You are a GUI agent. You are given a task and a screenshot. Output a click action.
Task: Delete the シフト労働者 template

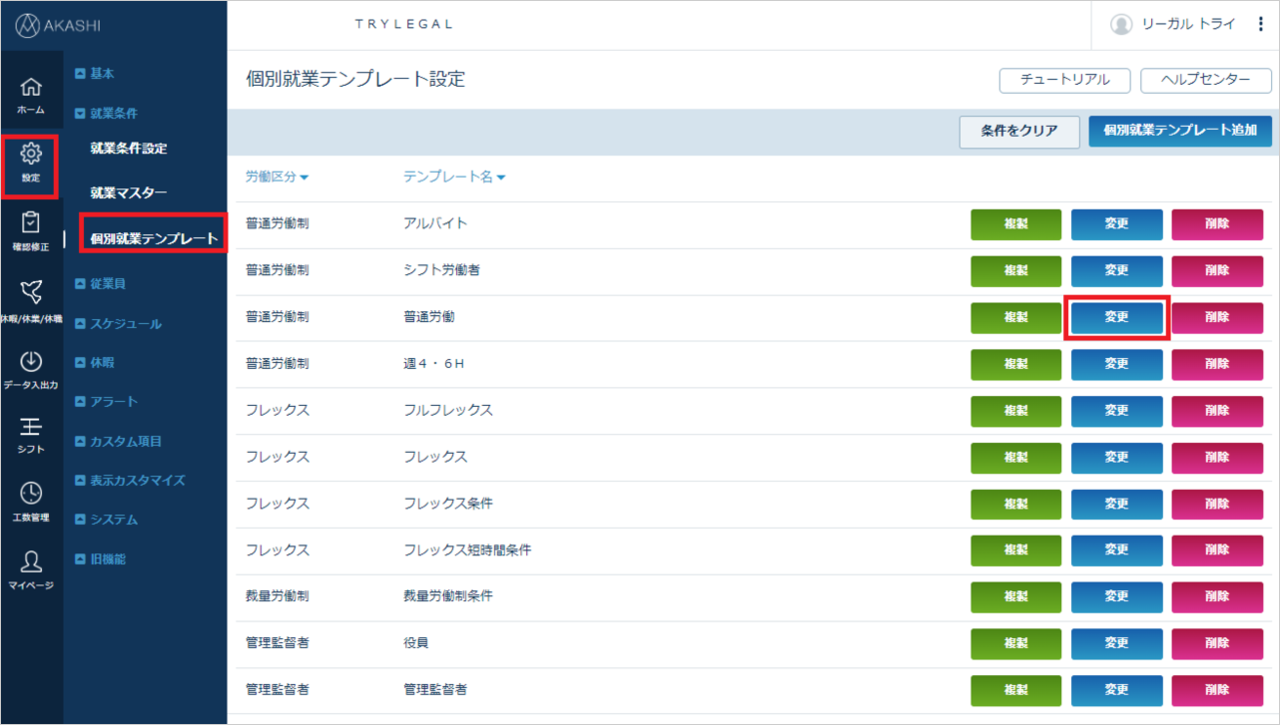(x=1217, y=271)
